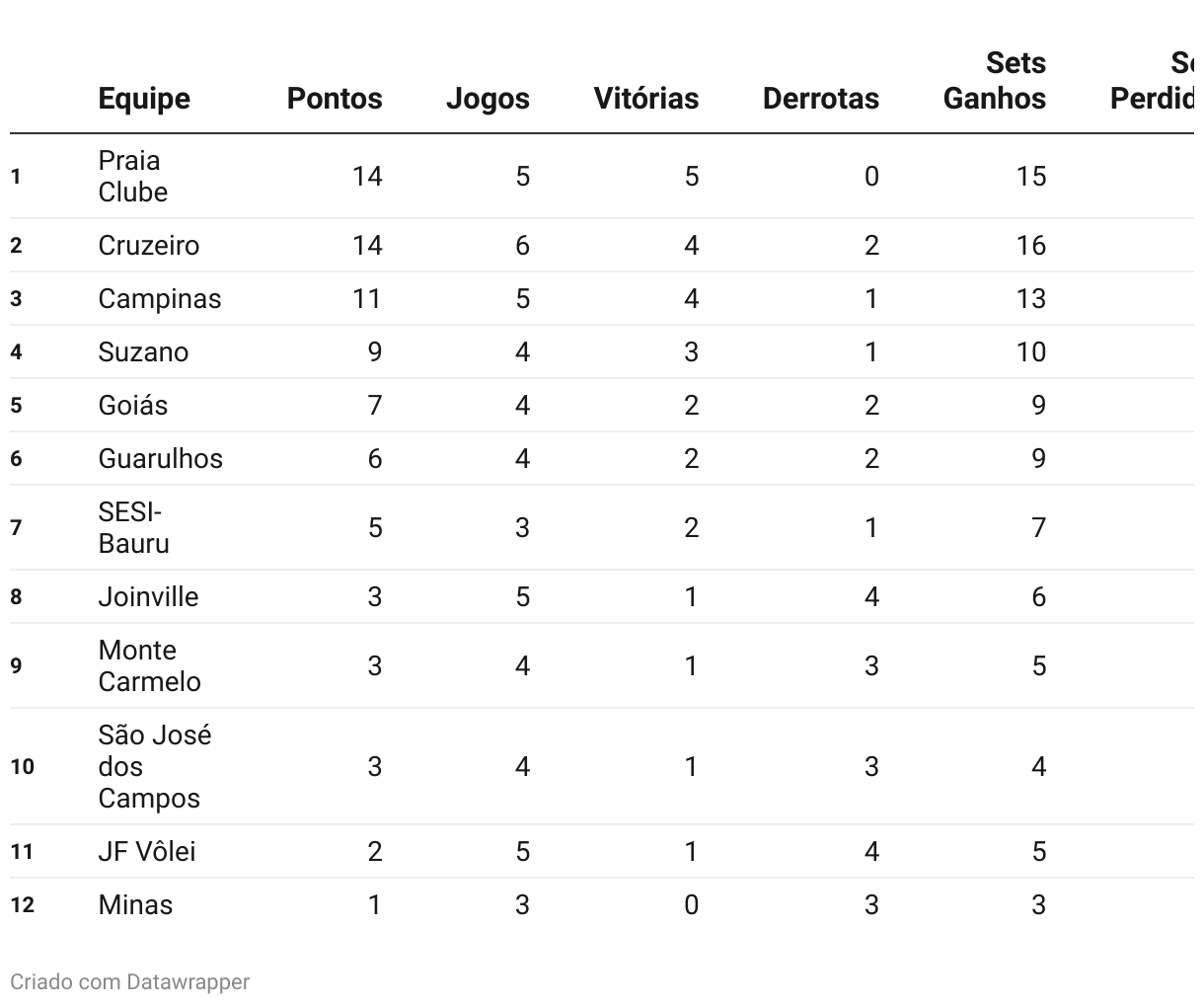The height and width of the screenshot is (1005, 1204).
Task: Select the Joinville team cell
Action: pyautogui.click(x=149, y=596)
